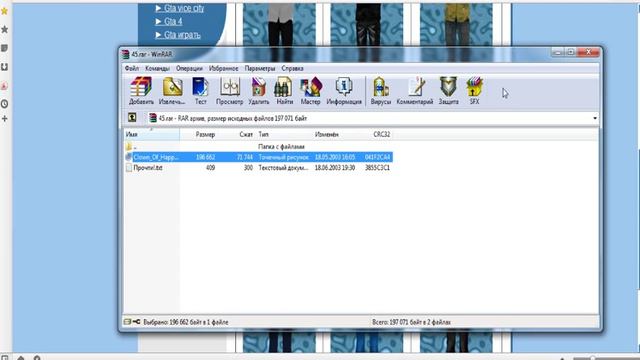Launch the Мастер (Wizard) tool
The image size is (640, 360).
click(311, 91)
